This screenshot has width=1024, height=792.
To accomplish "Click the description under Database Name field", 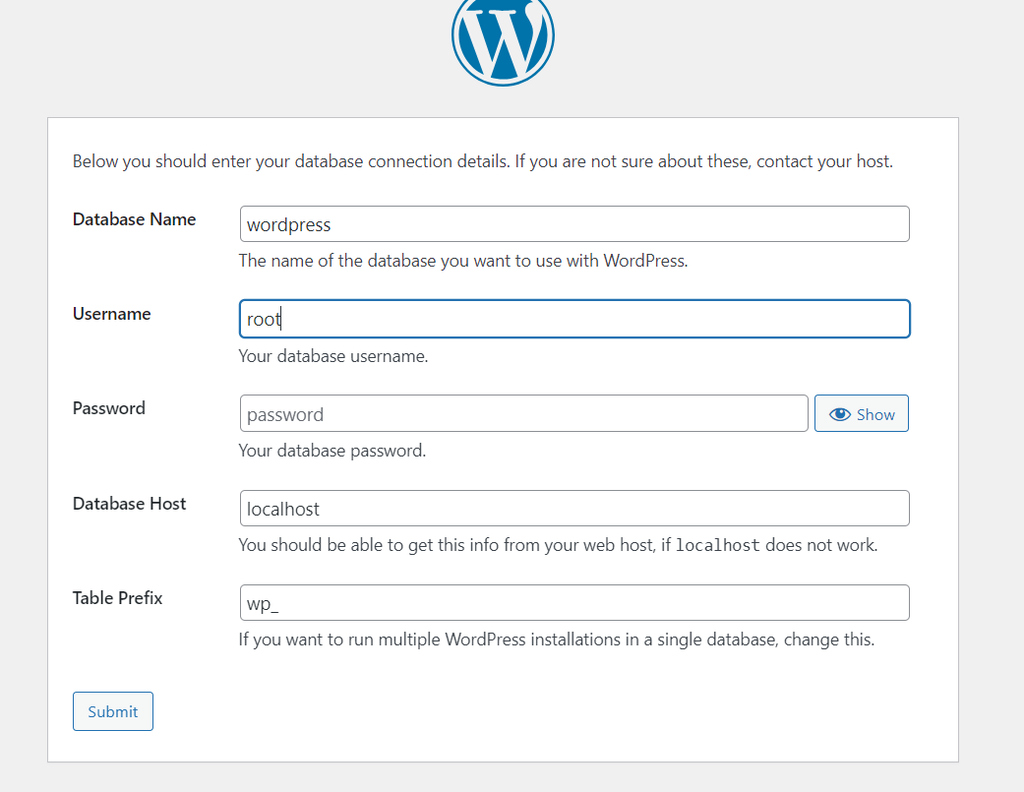I will coord(463,261).
